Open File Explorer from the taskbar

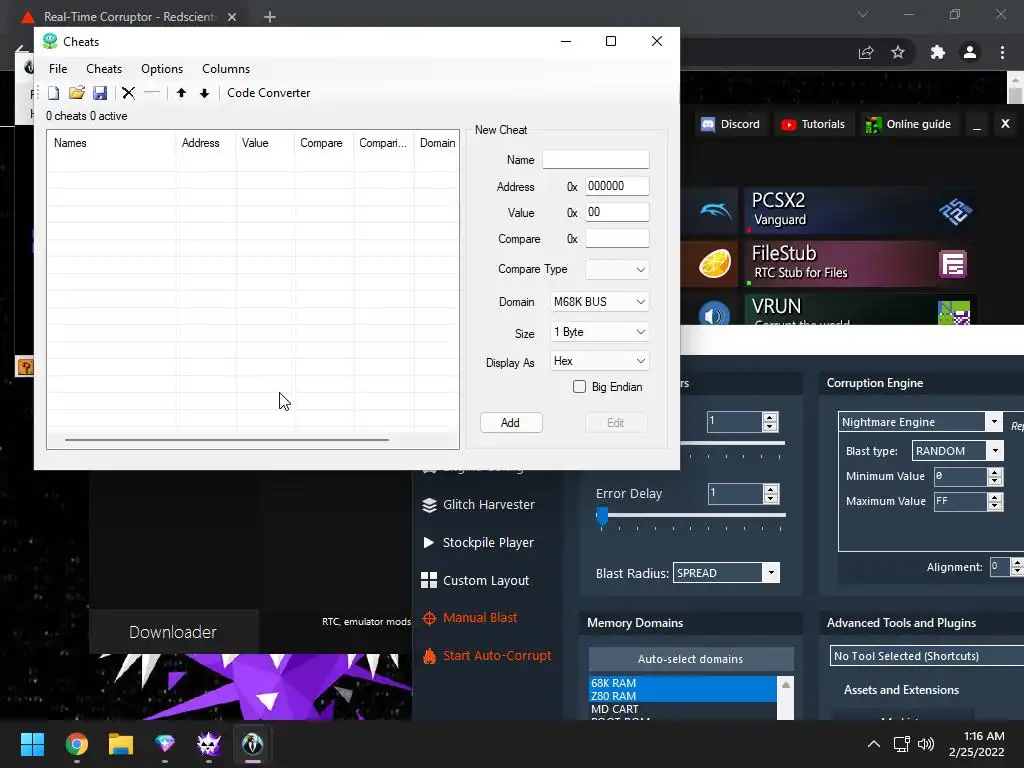click(121, 744)
